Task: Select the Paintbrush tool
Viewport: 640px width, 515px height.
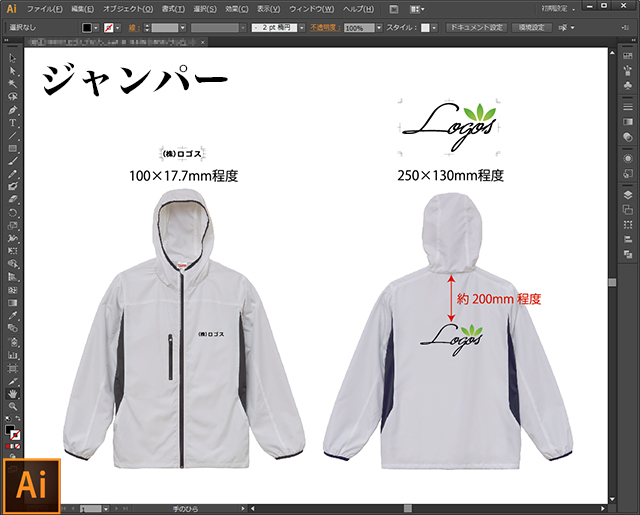Action: tap(13, 161)
